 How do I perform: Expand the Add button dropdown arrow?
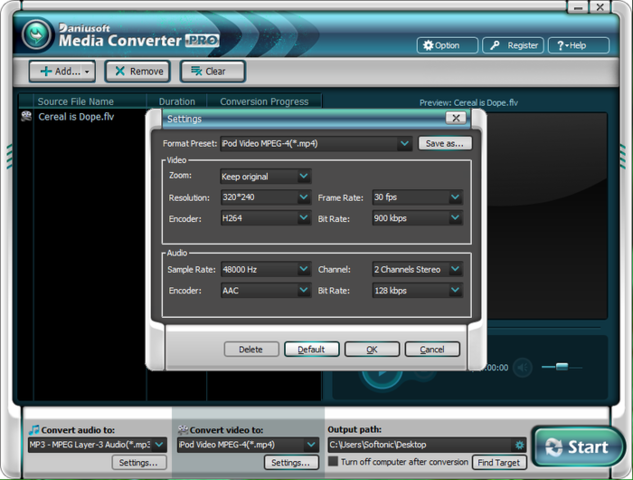(x=87, y=72)
